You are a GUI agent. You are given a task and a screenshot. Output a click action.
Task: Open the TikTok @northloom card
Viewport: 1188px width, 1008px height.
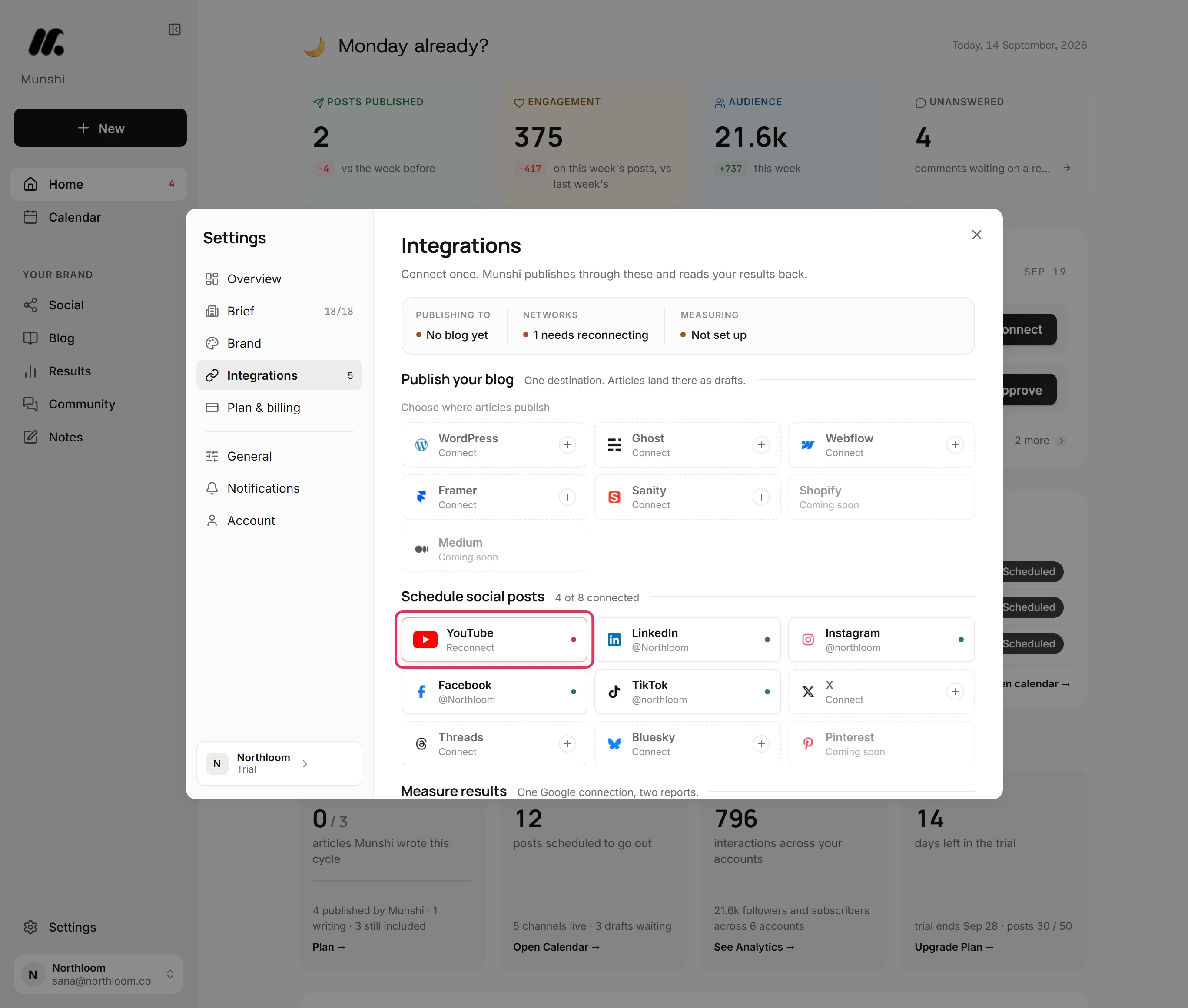[687, 691]
